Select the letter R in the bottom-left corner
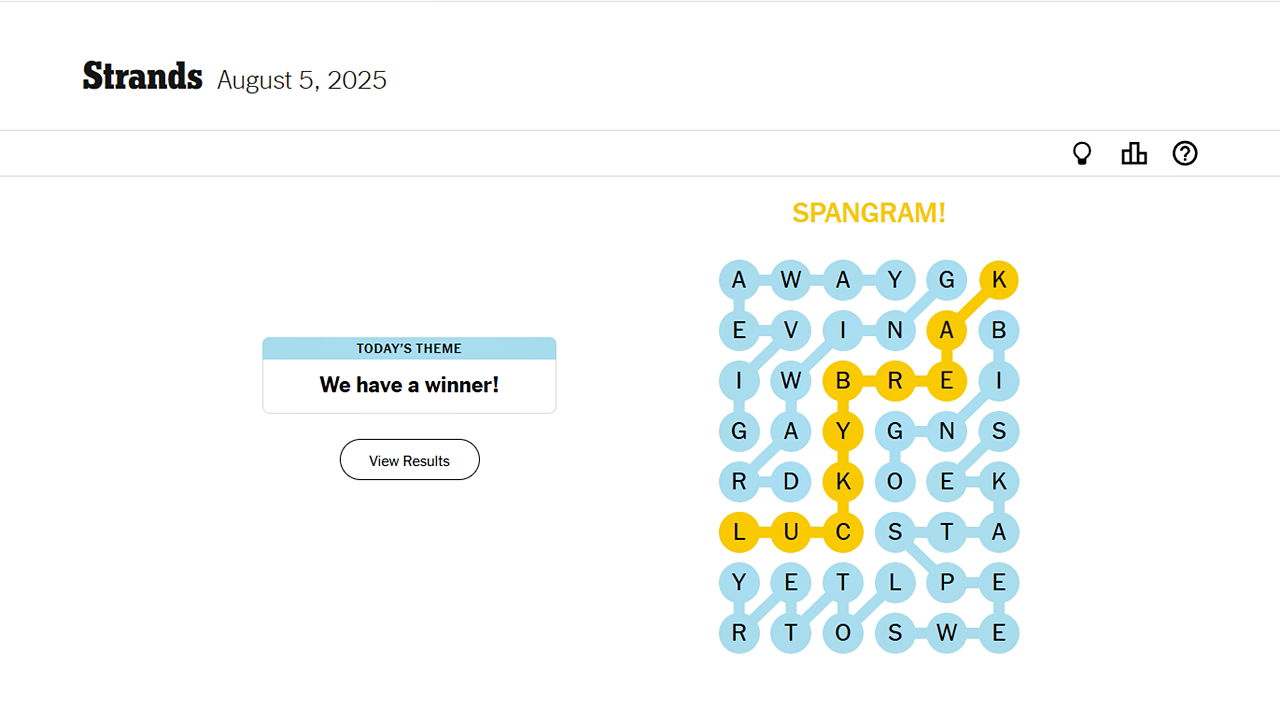This screenshot has height=720, width=1280. tap(740, 632)
